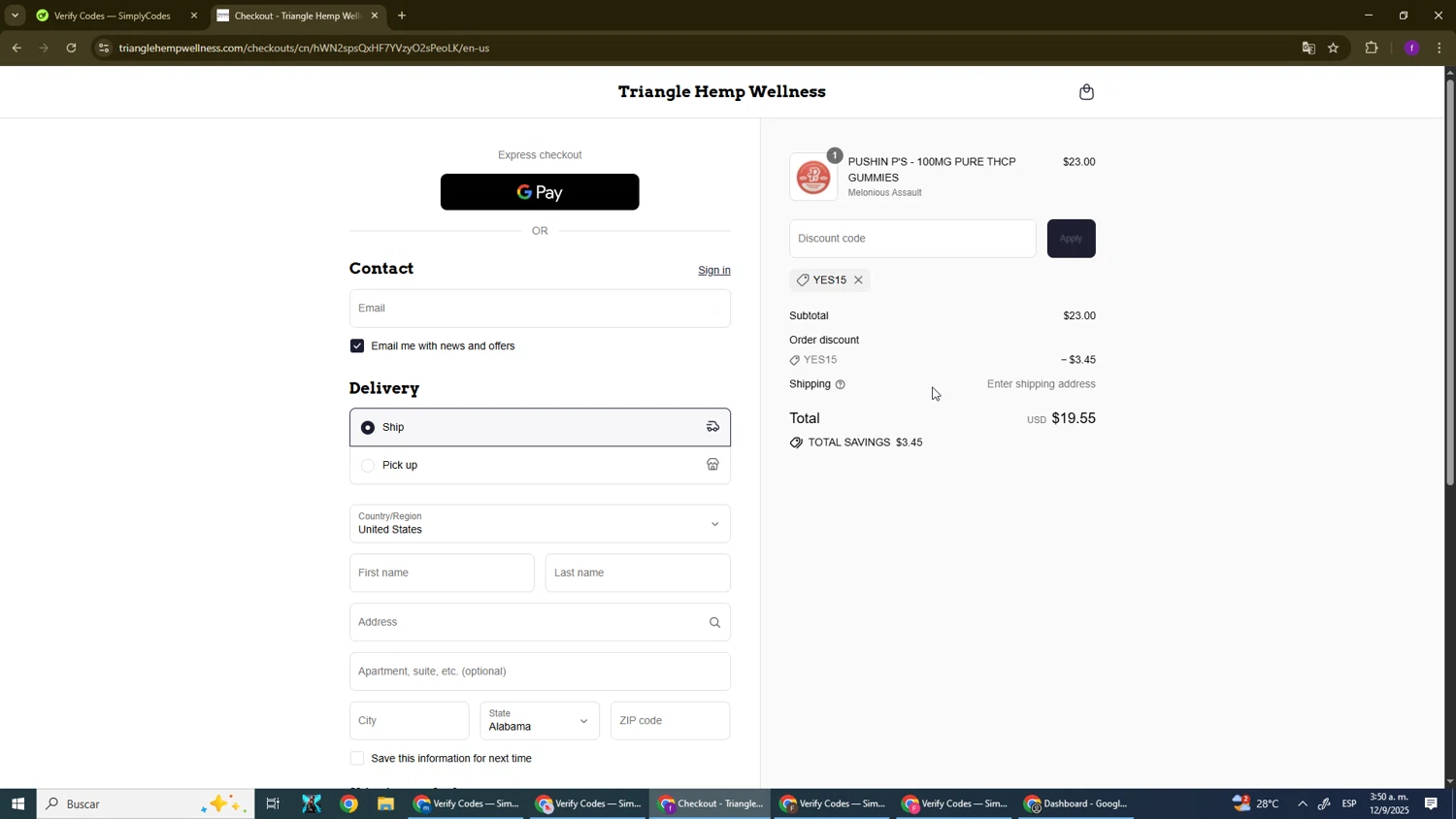1456x819 pixels.
Task: Reload the checkout page
Action: pyautogui.click(x=71, y=48)
